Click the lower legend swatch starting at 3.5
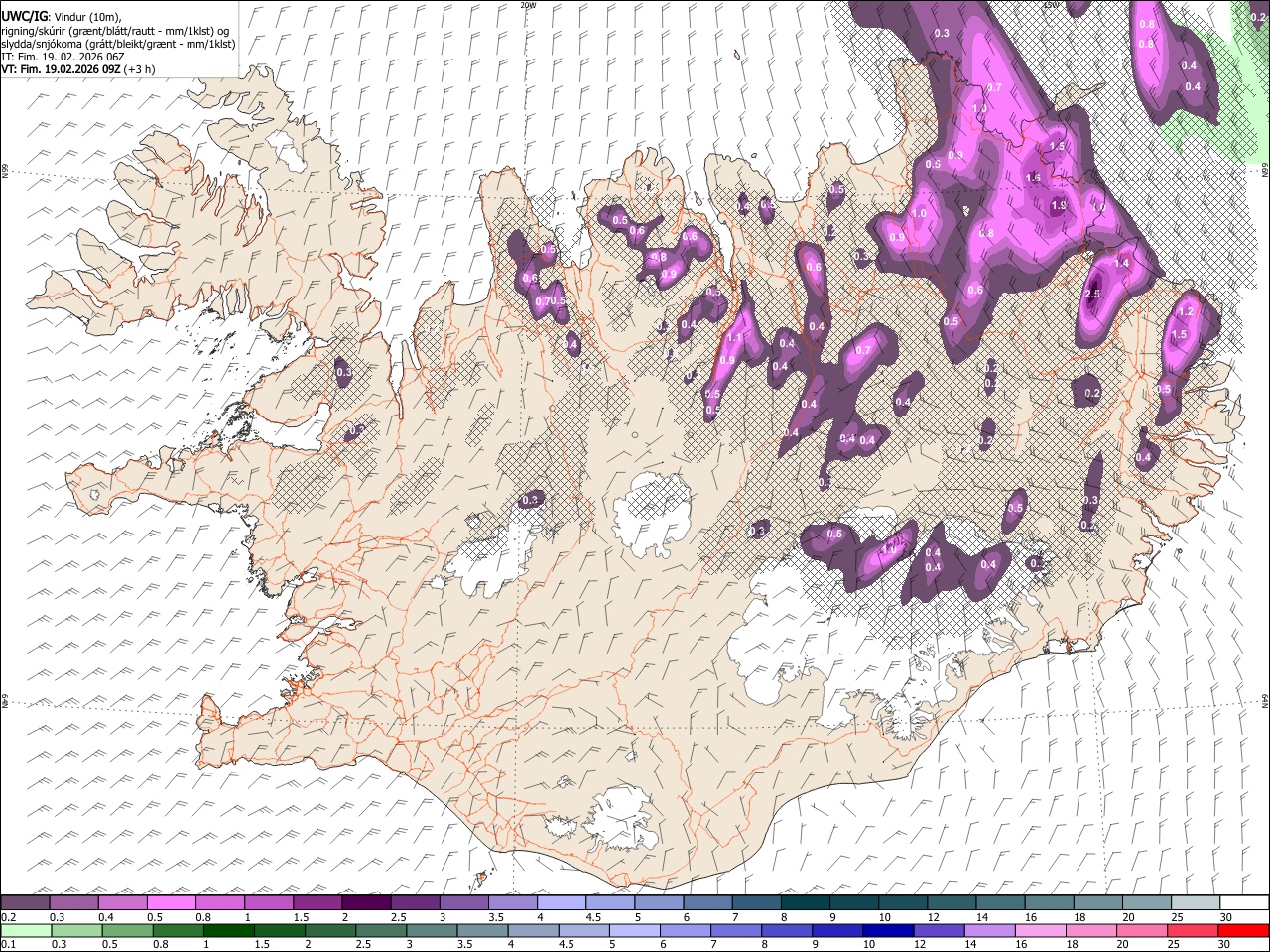Image resolution: width=1270 pixels, height=952 pixels. pyautogui.click(x=482, y=931)
